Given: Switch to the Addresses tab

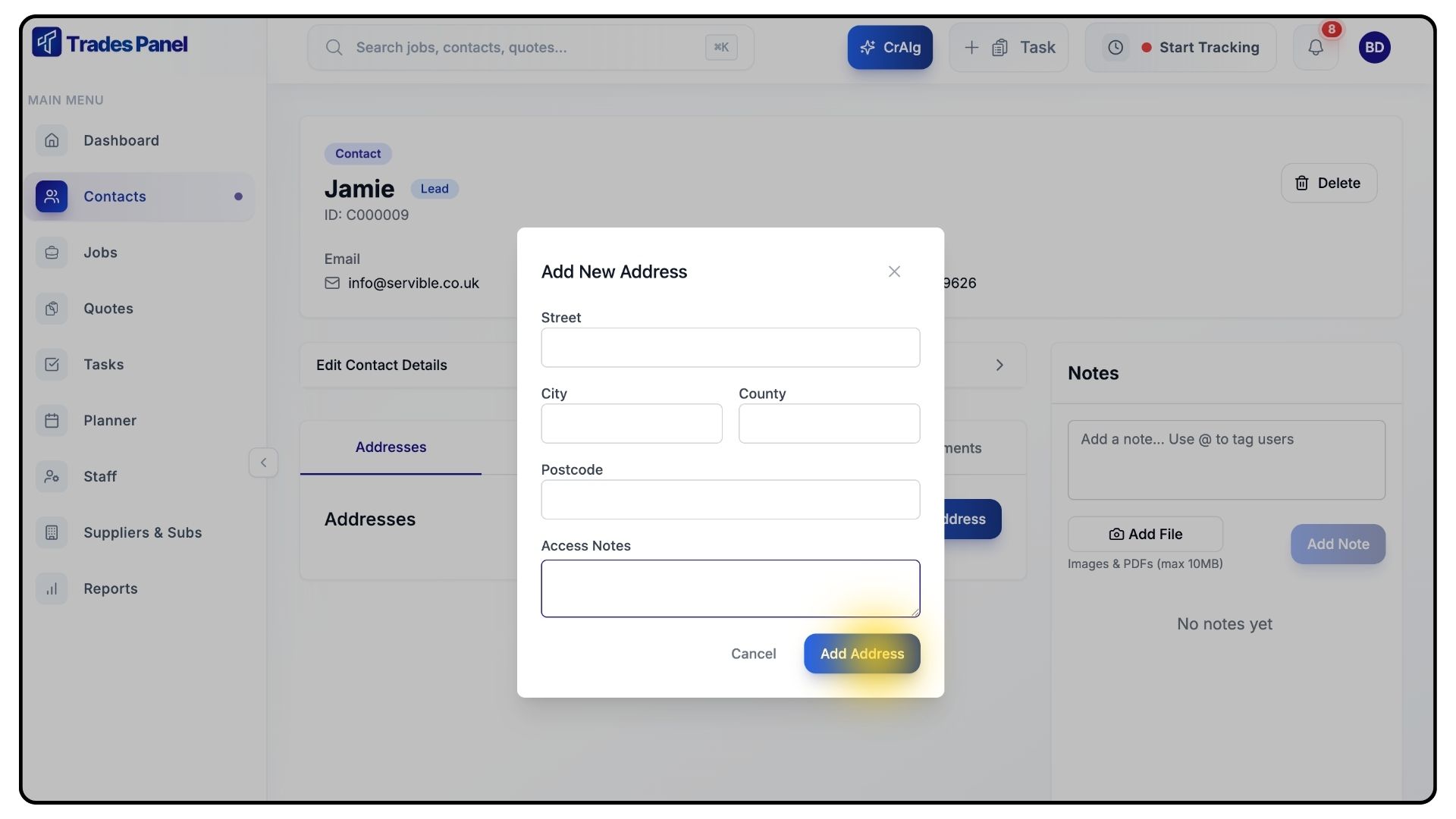Looking at the screenshot, I should pos(391,447).
